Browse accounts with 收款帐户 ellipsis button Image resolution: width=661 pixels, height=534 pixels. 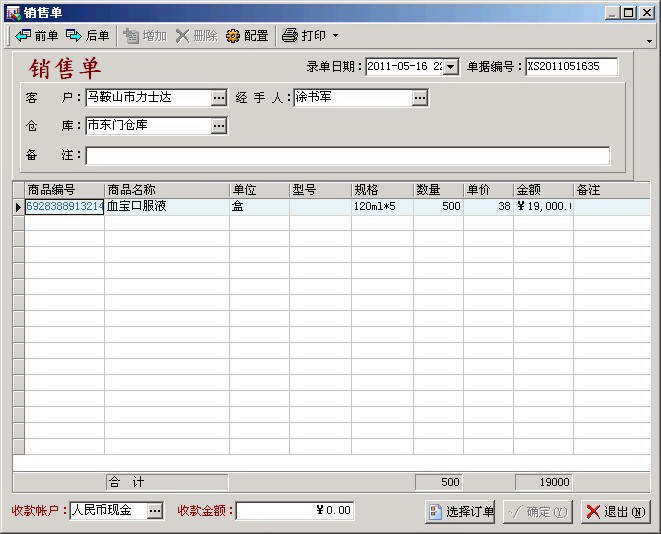click(x=155, y=511)
